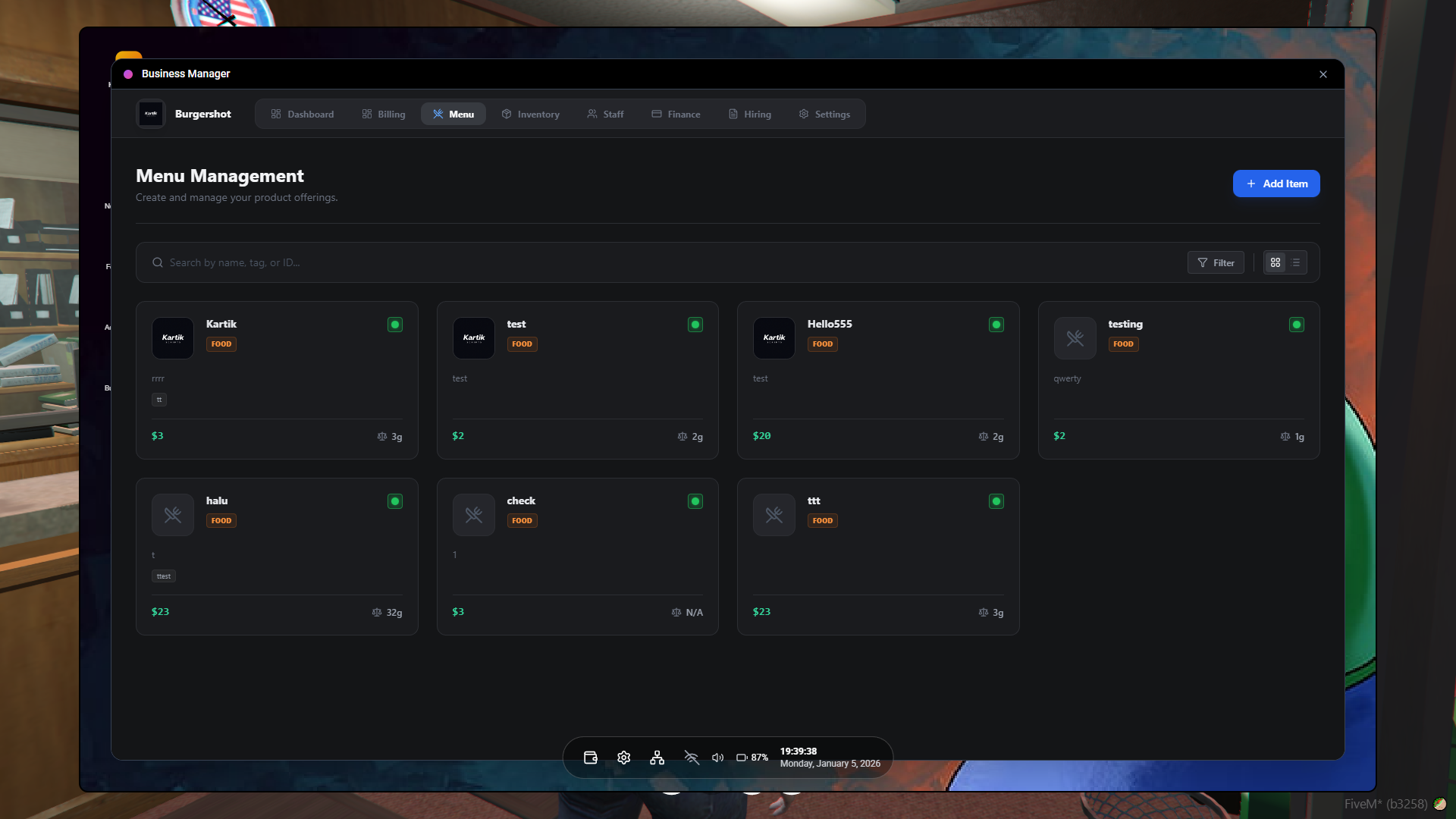Click the disabled Wi-Fi icon
1456x819 pixels.
[x=691, y=758]
